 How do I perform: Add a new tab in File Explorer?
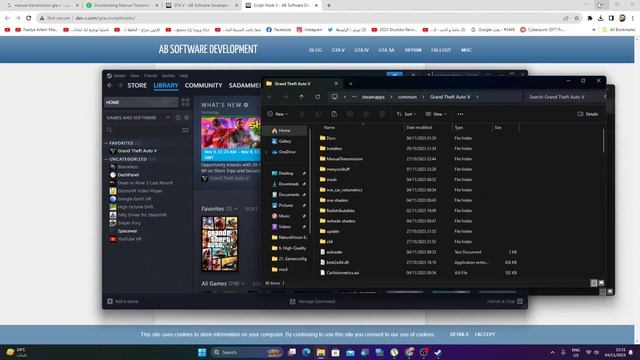pyautogui.click(x=351, y=84)
